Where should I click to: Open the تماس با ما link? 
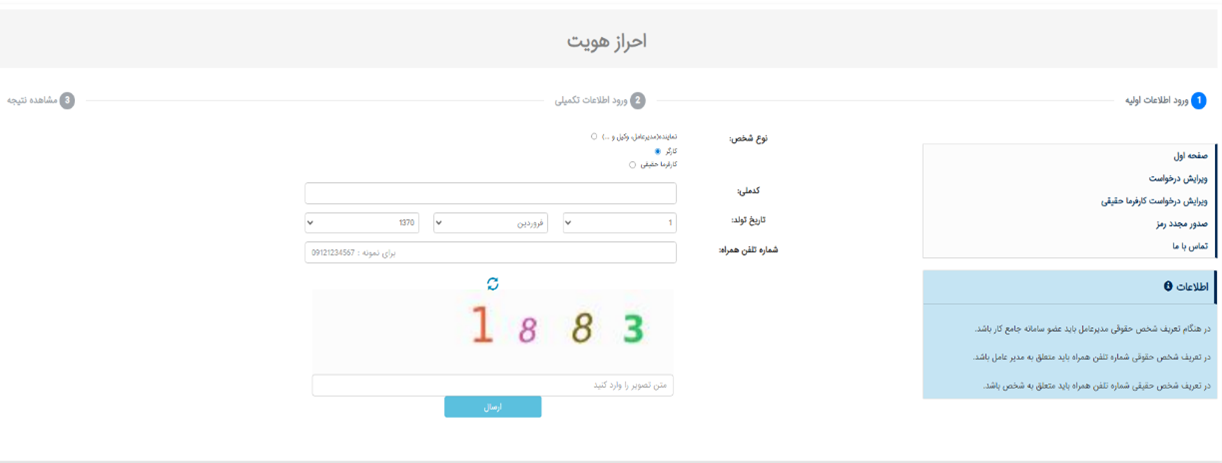[x=1190, y=246]
